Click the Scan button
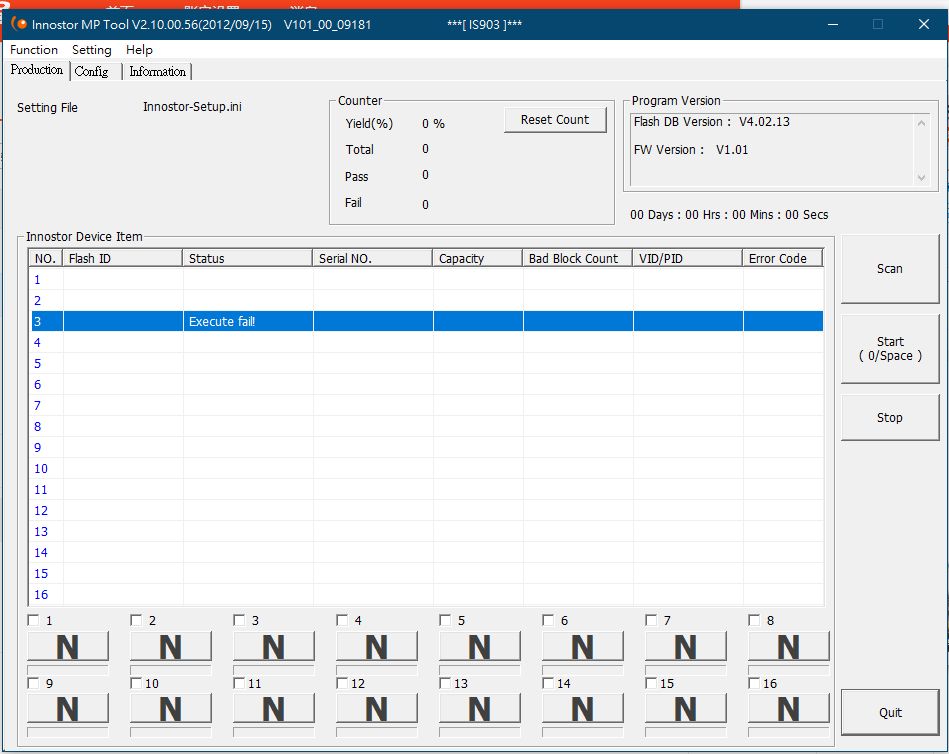Image resolution: width=949 pixels, height=754 pixels. 890,269
